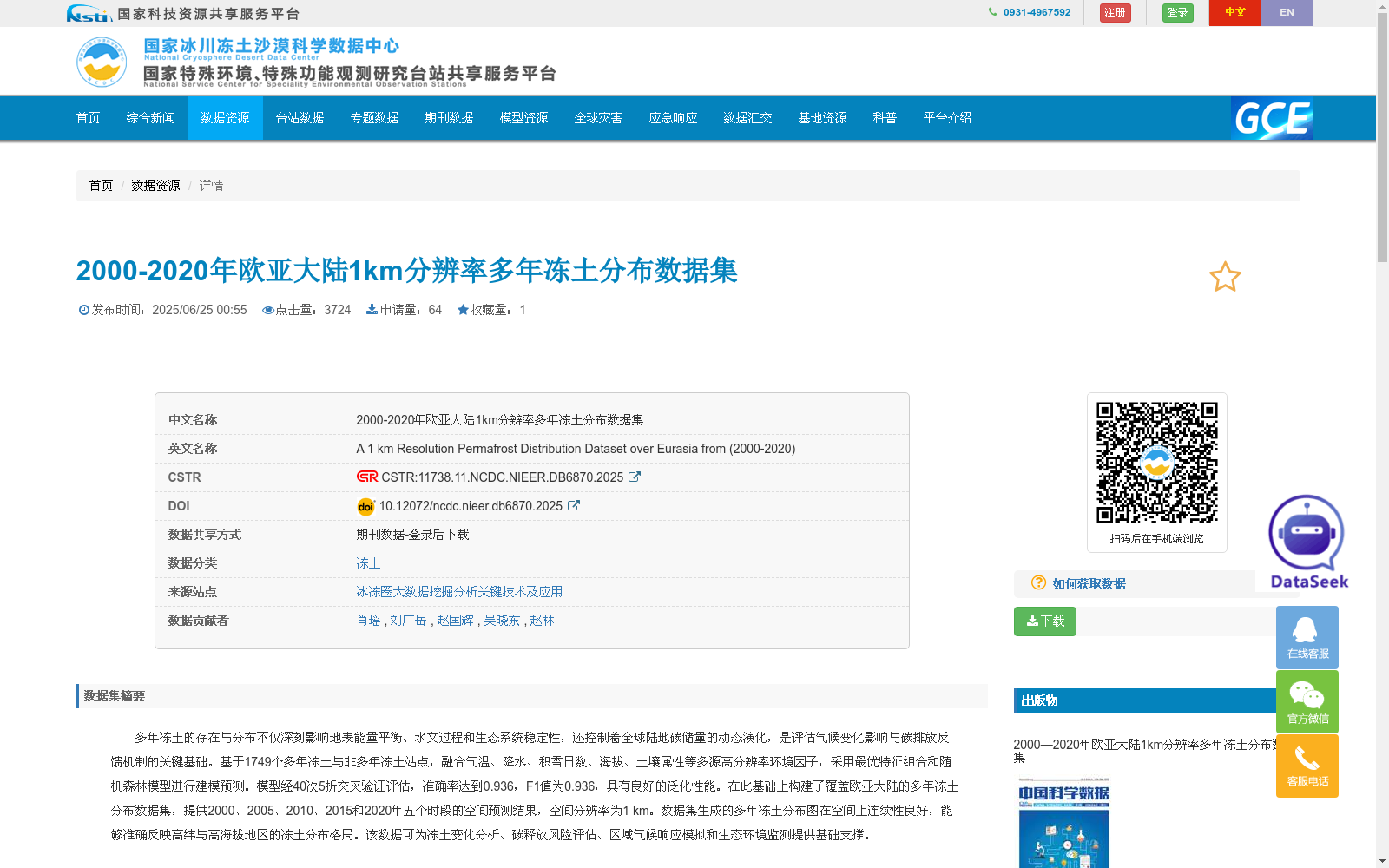
Task: Open 基地资源 menu item
Action: pos(823,118)
